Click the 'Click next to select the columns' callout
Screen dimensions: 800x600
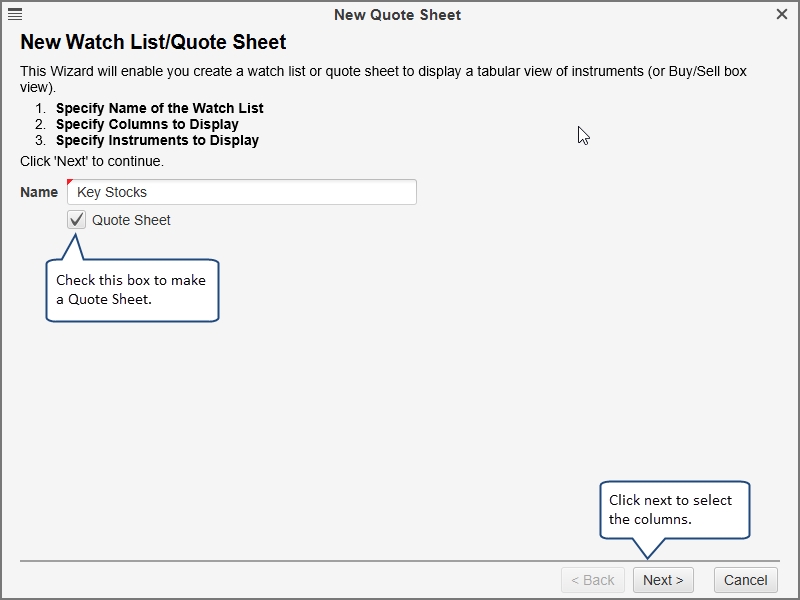click(674, 509)
